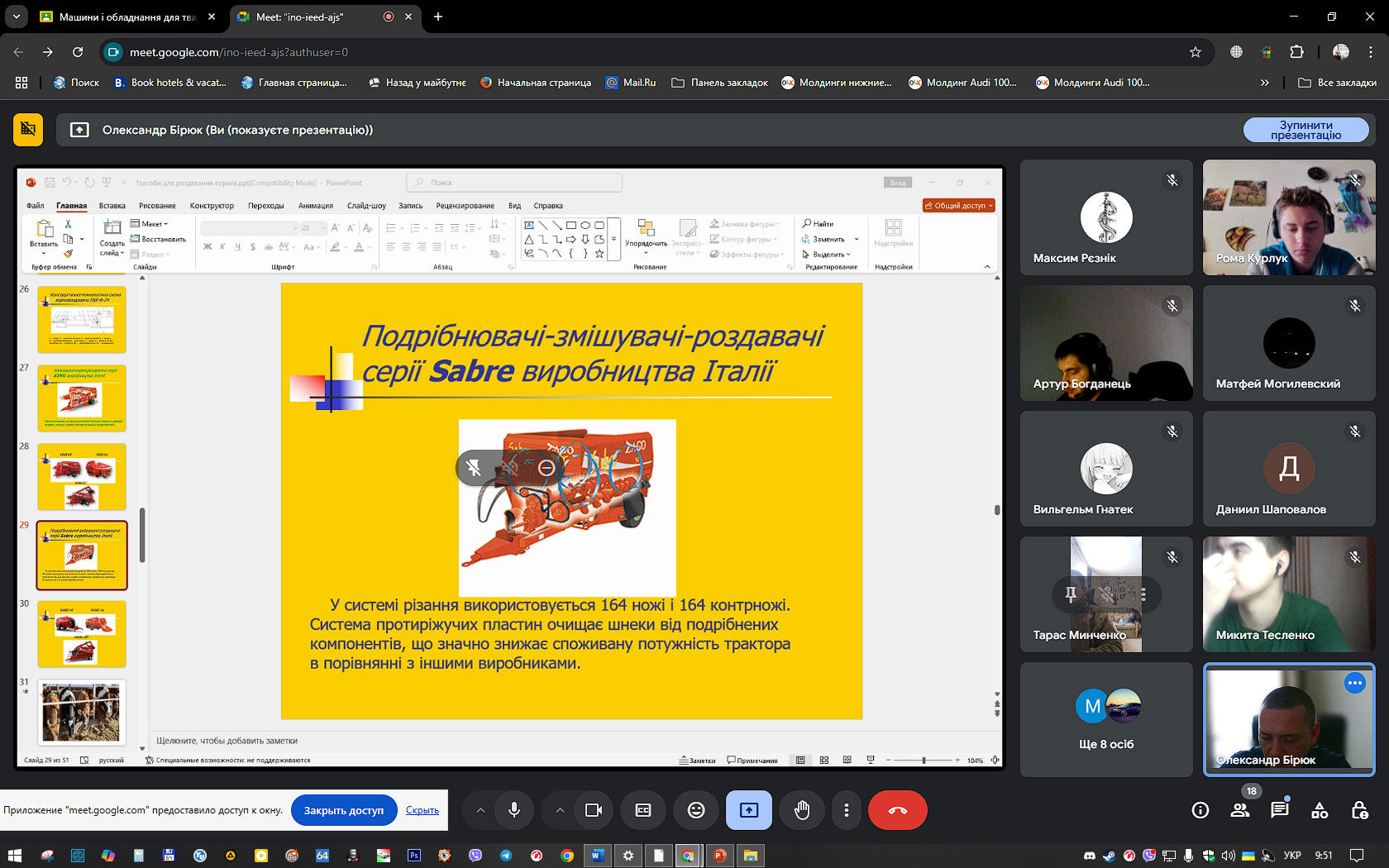Image resolution: width=1389 pixels, height=868 pixels.
Task: Open host controls lock icon
Action: tap(1359, 811)
